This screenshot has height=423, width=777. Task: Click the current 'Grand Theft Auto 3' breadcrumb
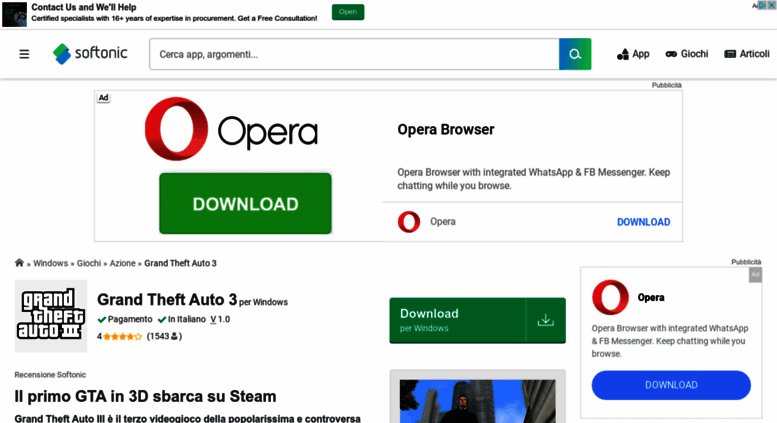pyautogui.click(x=180, y=263)
